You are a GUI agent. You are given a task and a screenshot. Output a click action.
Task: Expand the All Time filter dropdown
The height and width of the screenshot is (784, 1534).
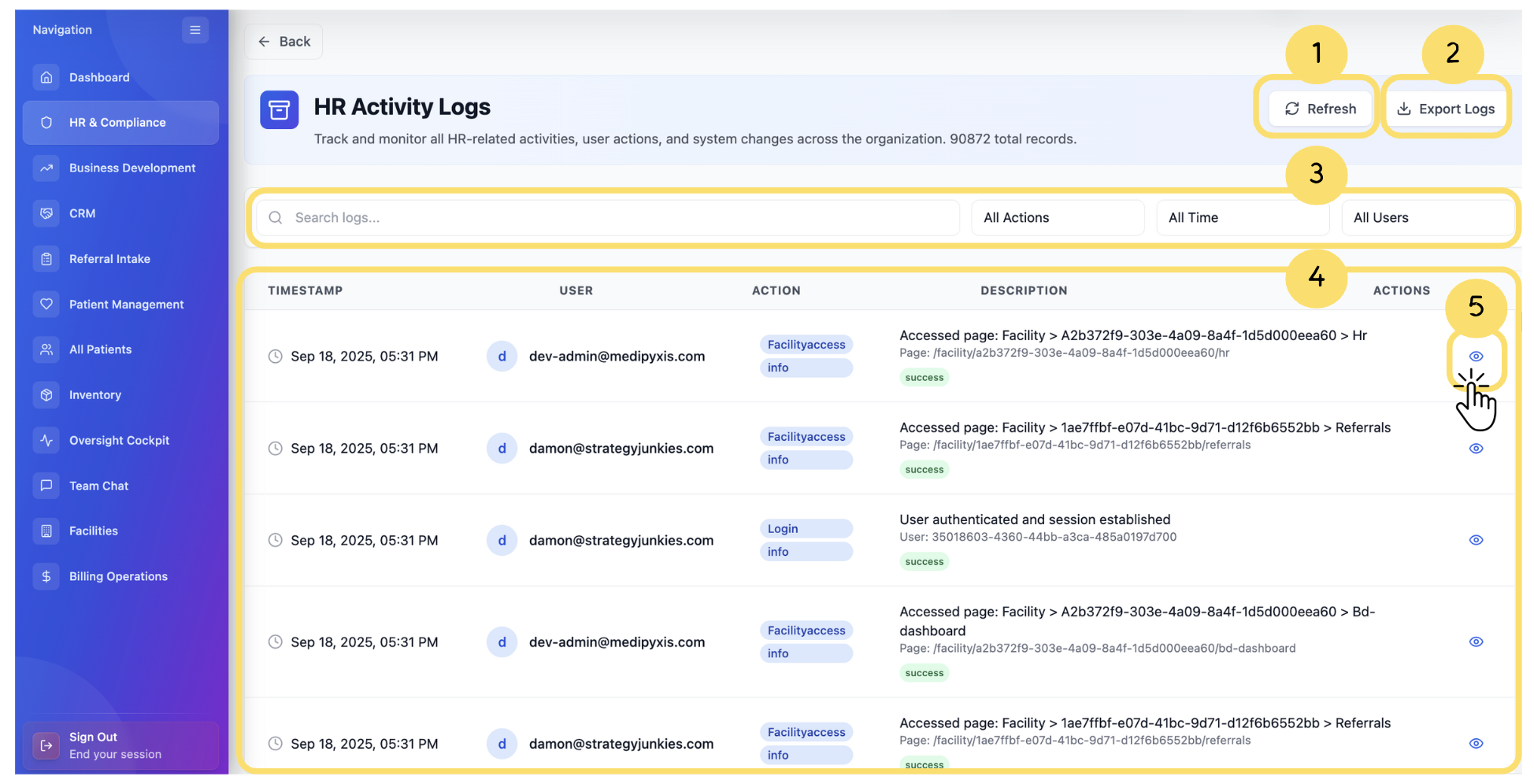[x=1242, y=218]
